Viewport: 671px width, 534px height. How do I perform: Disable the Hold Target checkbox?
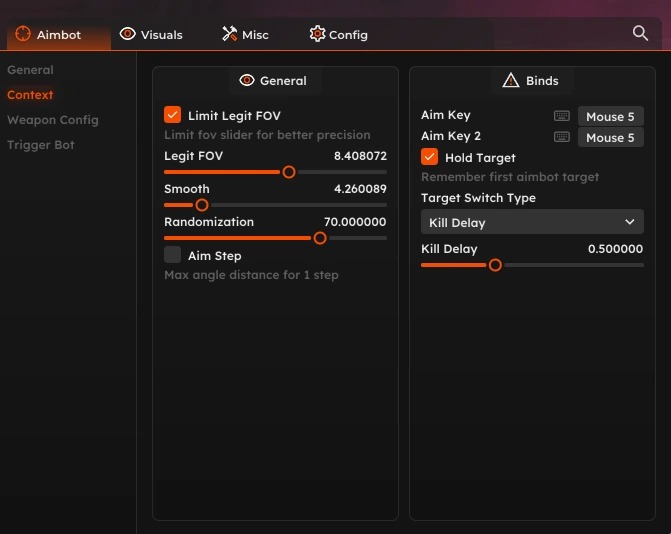pyautogui.click(x=430, y=157)
